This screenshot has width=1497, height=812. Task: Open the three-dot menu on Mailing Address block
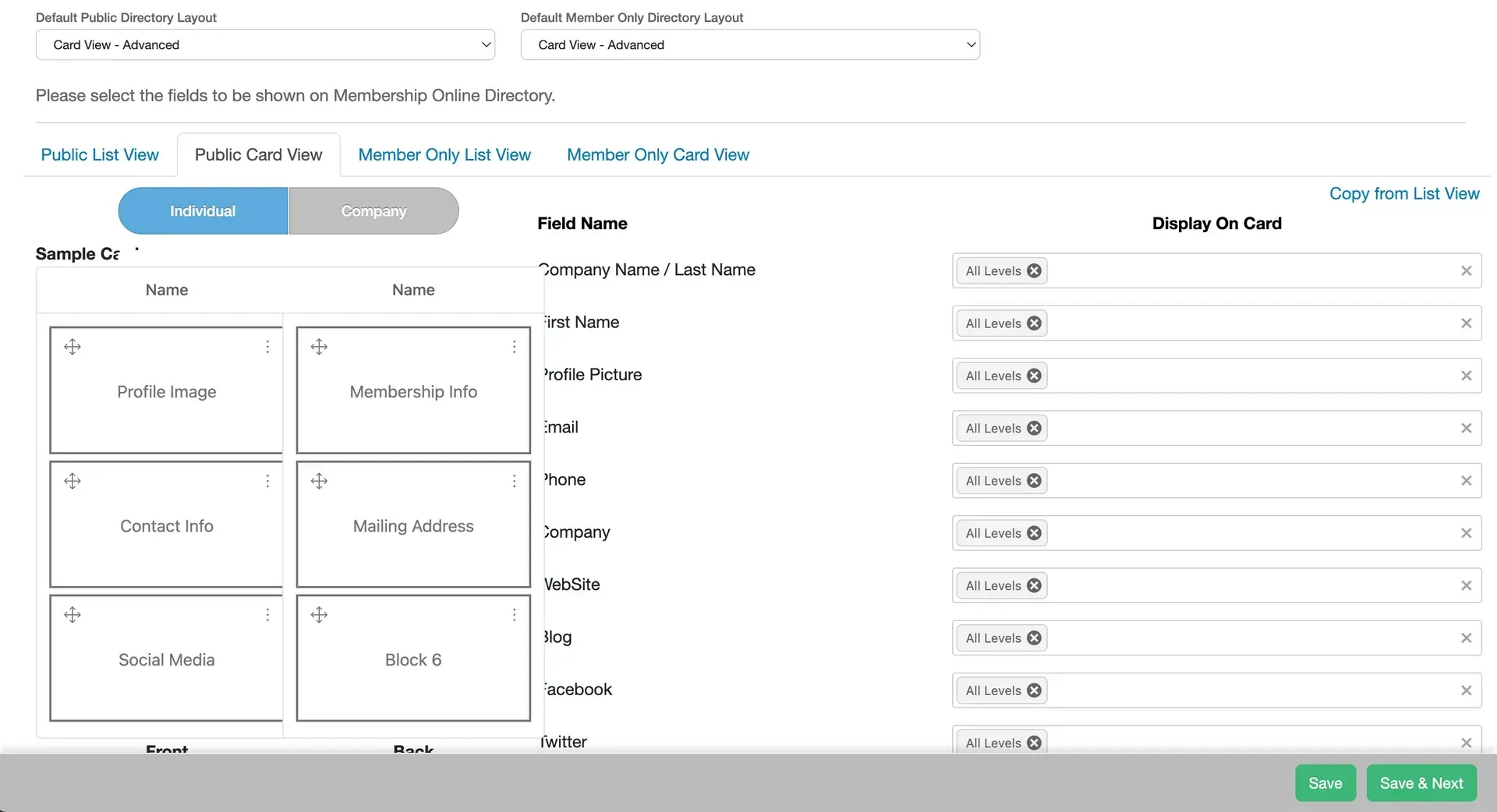514,481
